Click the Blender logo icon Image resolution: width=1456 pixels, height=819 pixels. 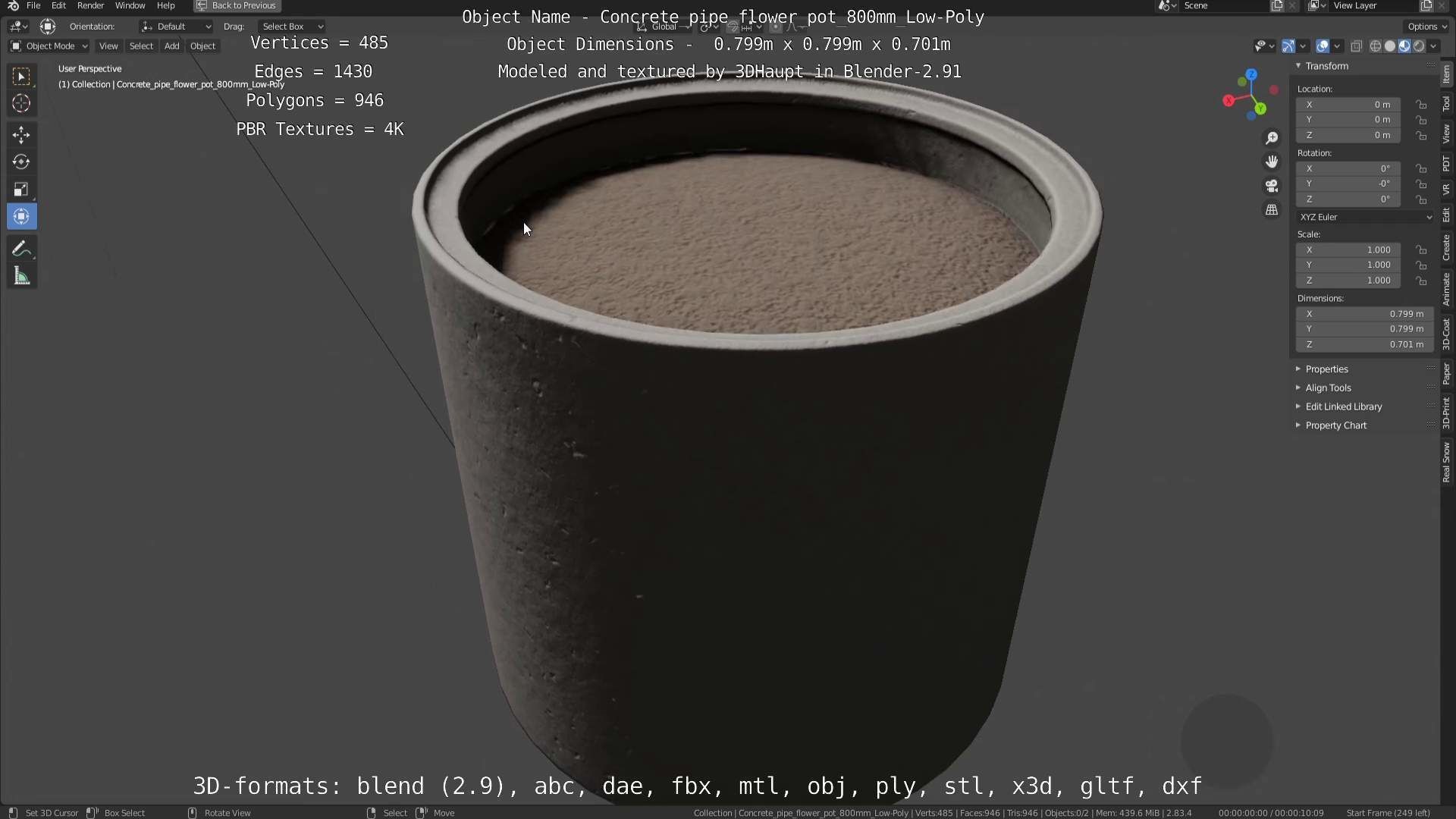(x=13, y=5)
